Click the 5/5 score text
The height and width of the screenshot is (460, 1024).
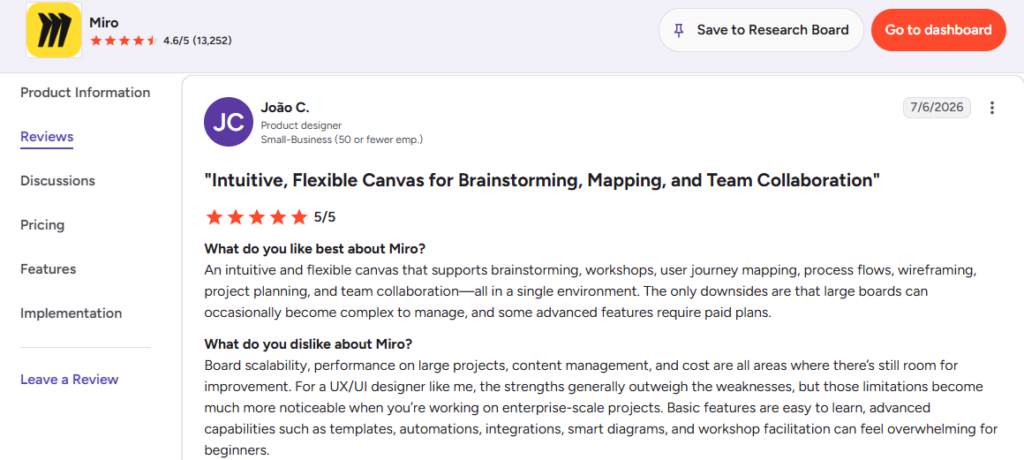[x=325, y=217]
